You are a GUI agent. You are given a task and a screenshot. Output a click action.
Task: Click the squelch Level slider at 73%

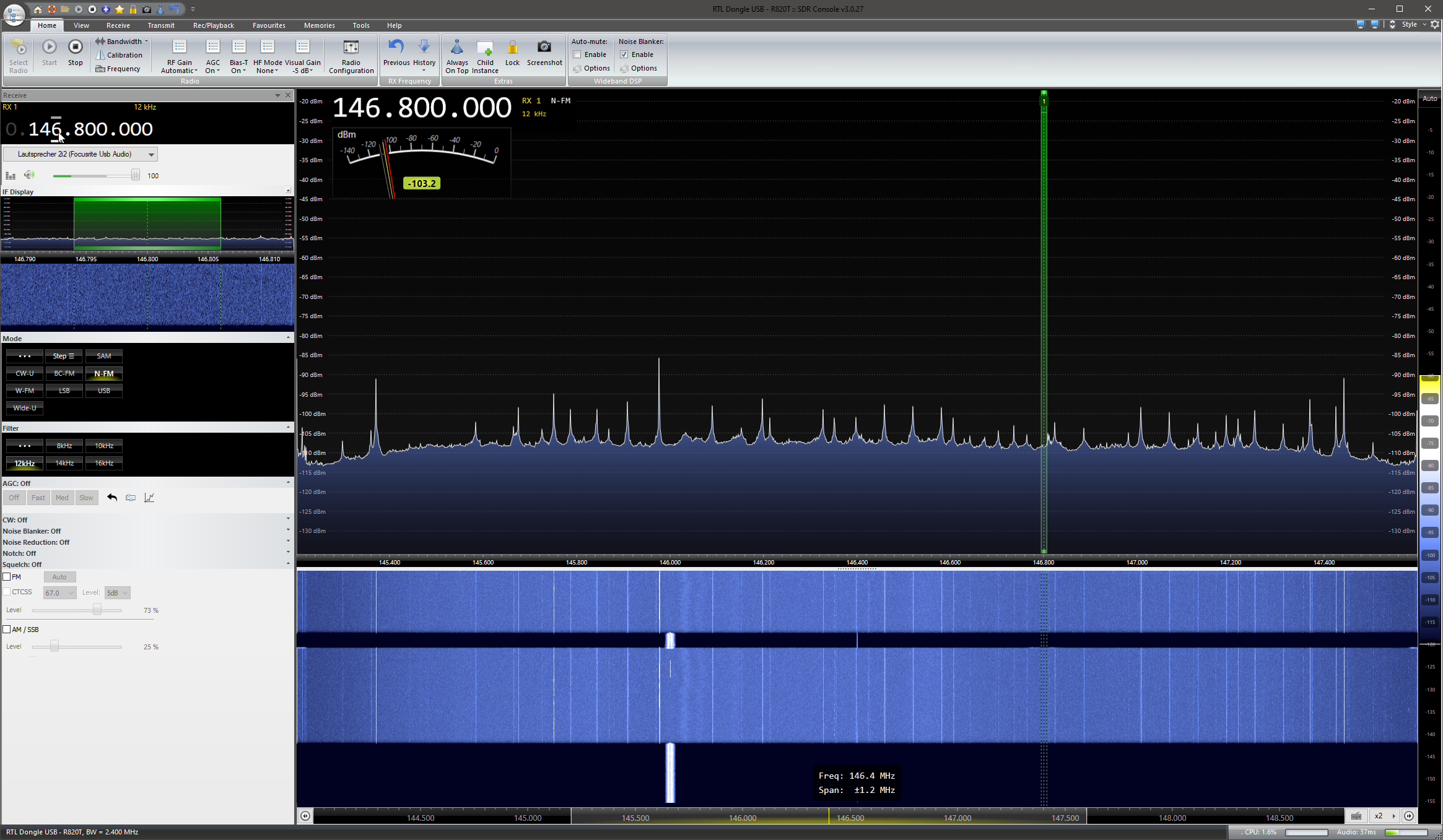tap(97, 610)
